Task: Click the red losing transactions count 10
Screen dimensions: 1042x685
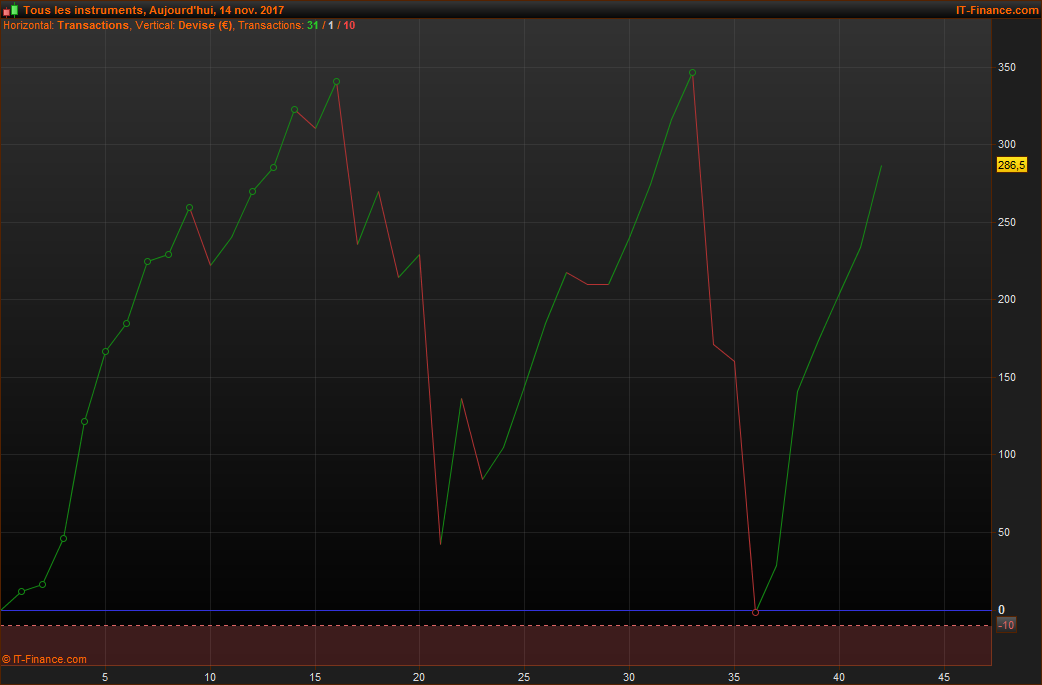Action: pos(349,25)
